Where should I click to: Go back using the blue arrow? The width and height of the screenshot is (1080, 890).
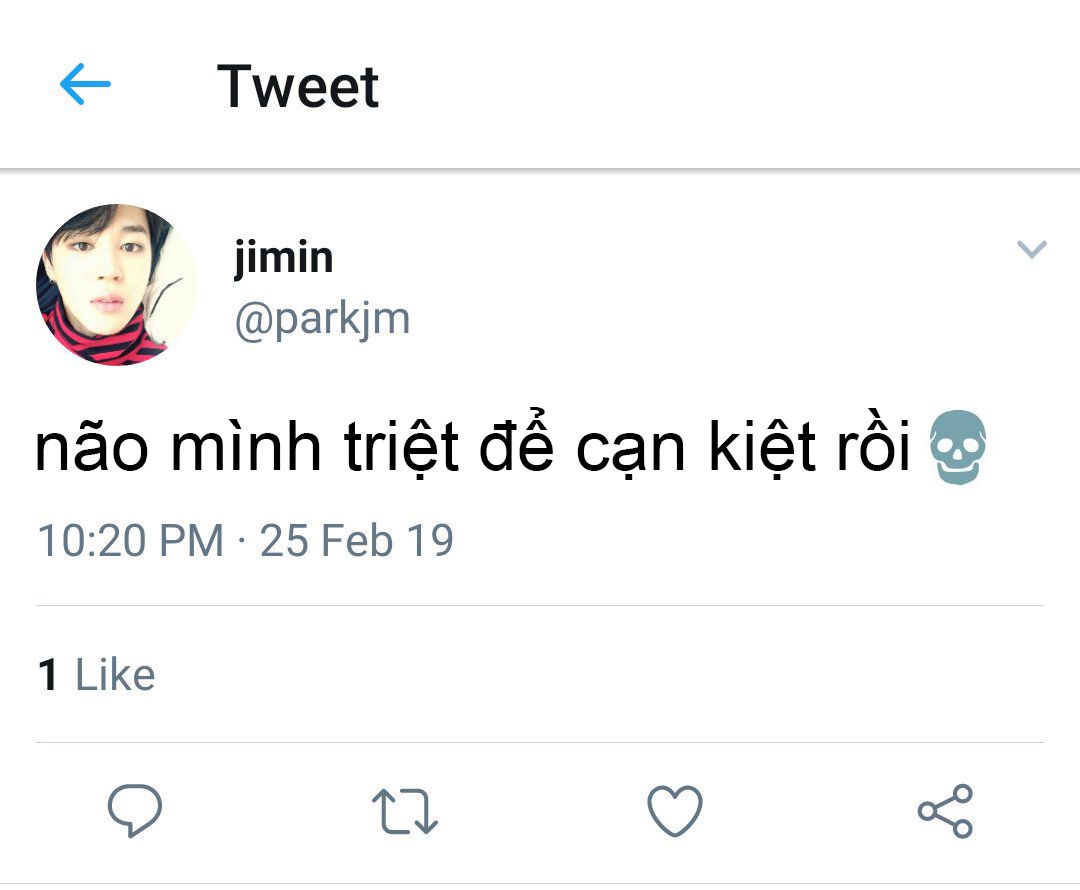(x=85, y=85)
